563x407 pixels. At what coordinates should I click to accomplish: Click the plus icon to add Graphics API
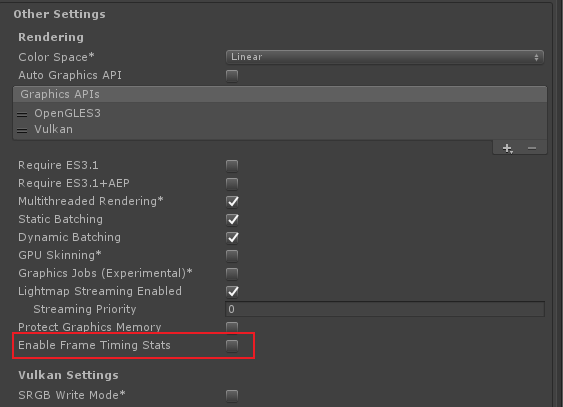(507, 148)
